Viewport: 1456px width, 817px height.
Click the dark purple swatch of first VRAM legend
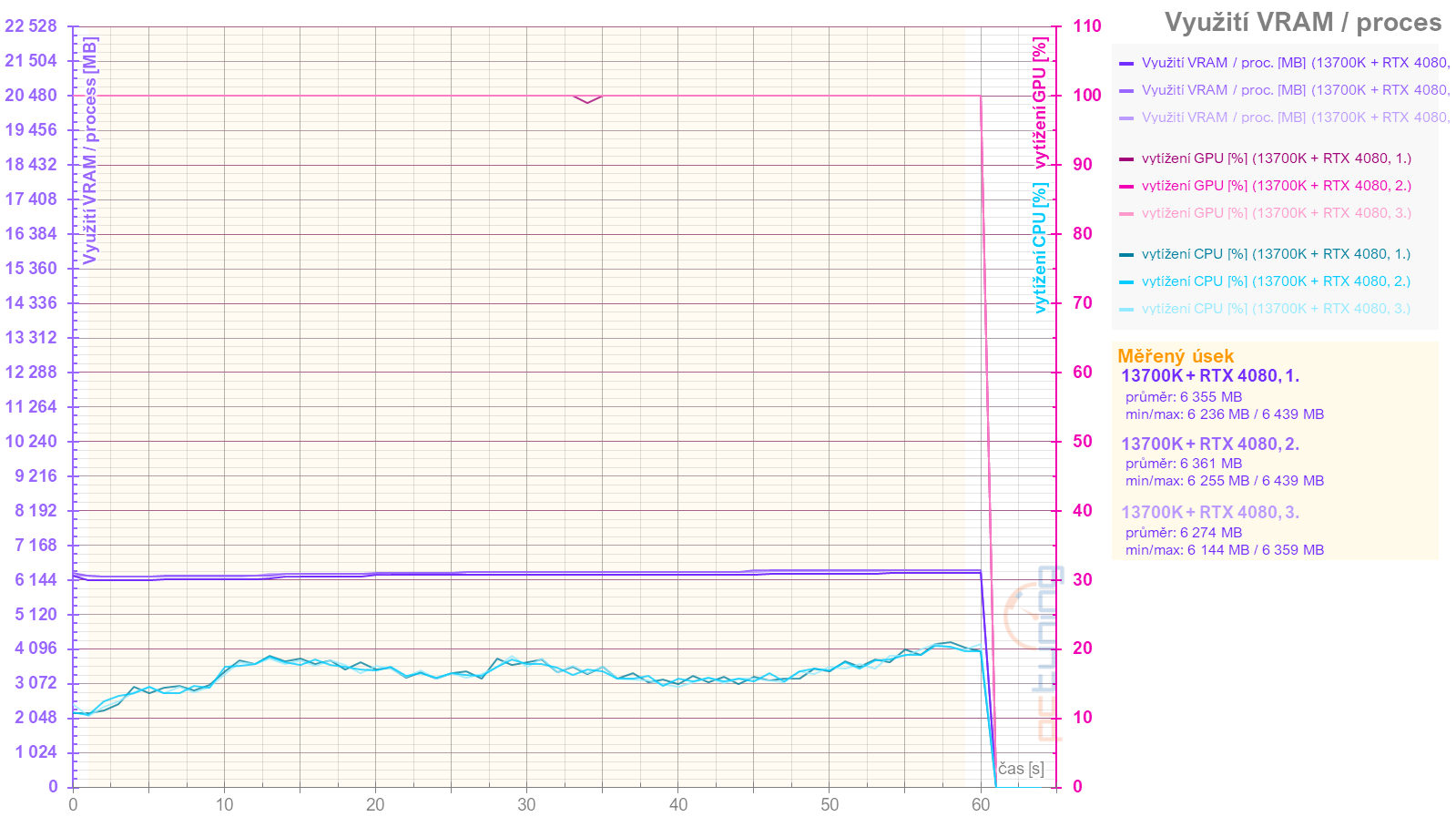pos(1126,64)
